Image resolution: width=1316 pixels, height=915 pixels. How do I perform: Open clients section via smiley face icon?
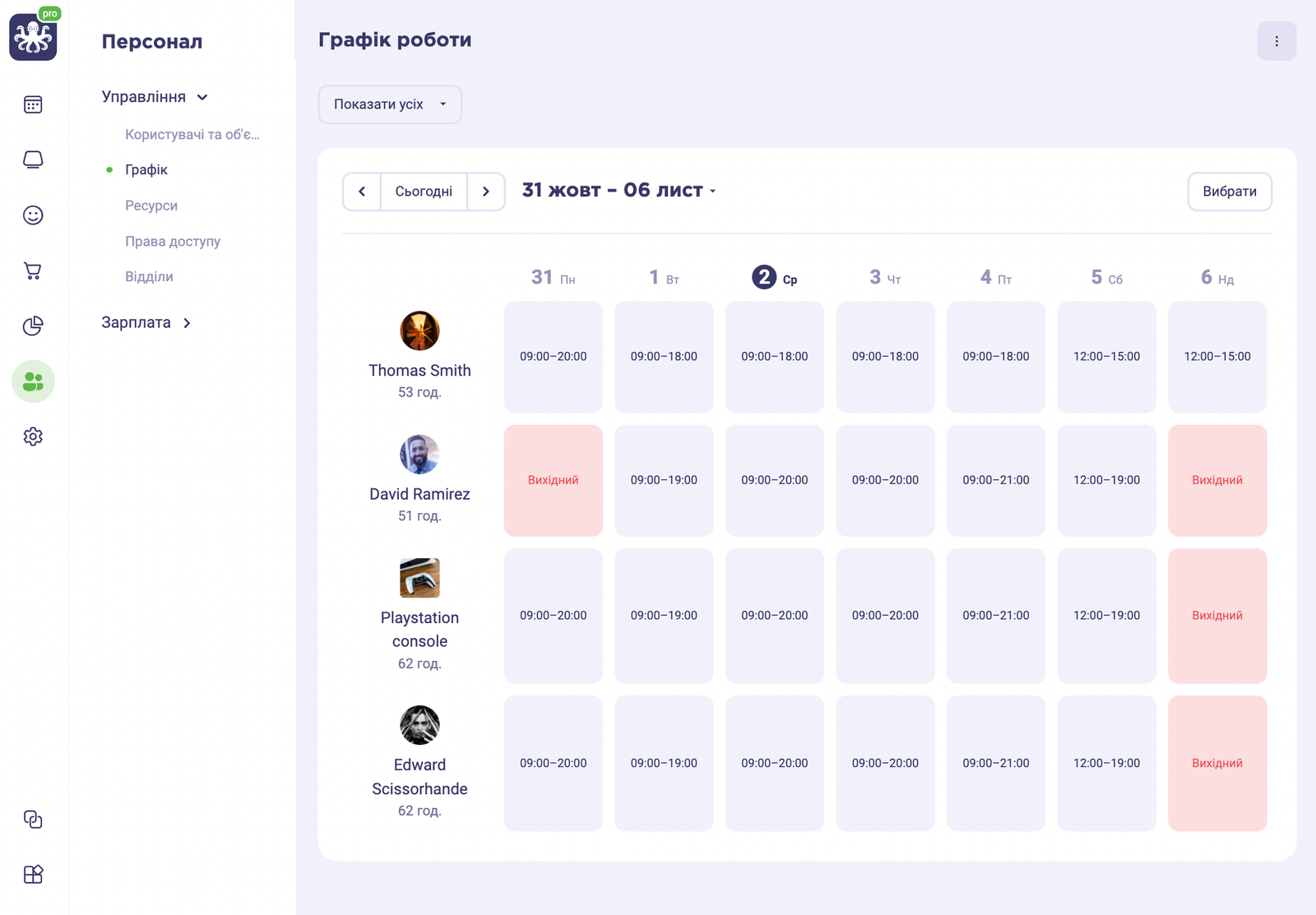pyautogui.click(x=32, y=215)
